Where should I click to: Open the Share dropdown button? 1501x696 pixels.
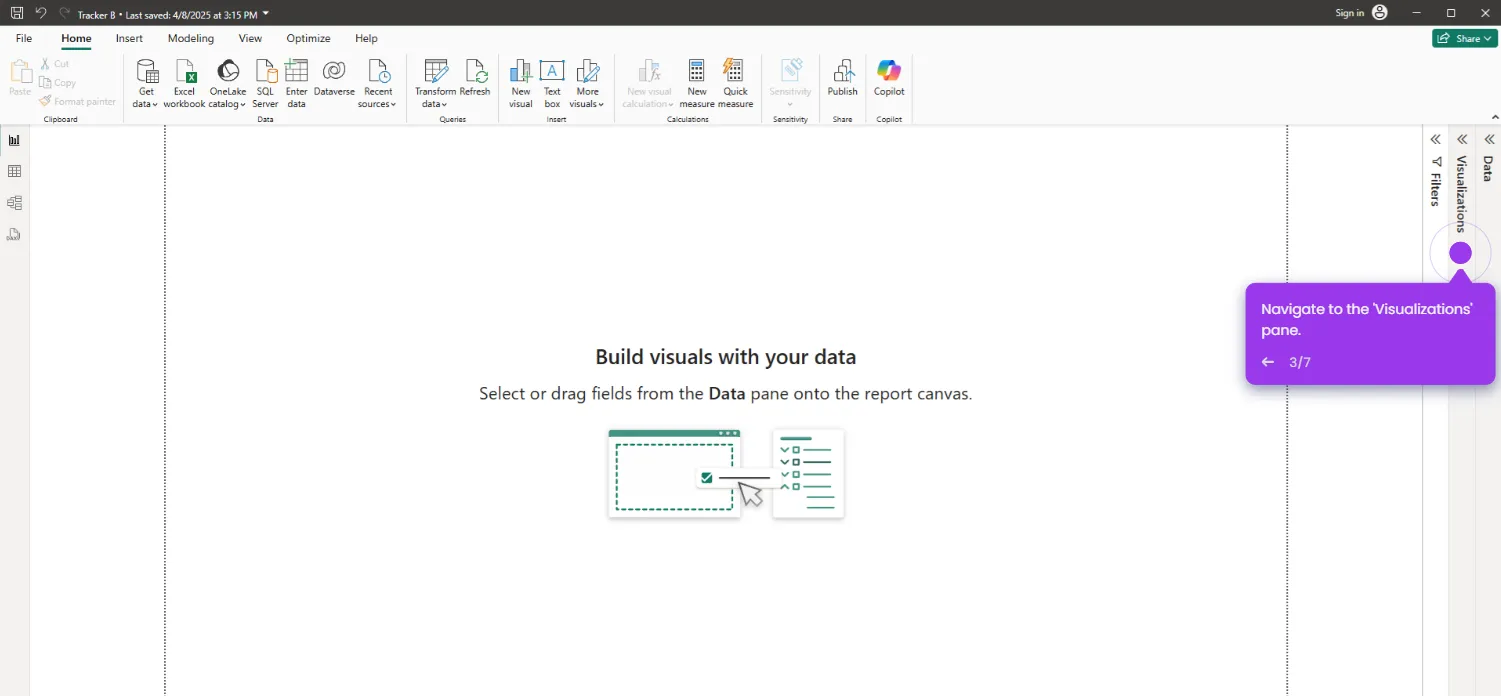pyautogui.click(x=1465, y=38)
